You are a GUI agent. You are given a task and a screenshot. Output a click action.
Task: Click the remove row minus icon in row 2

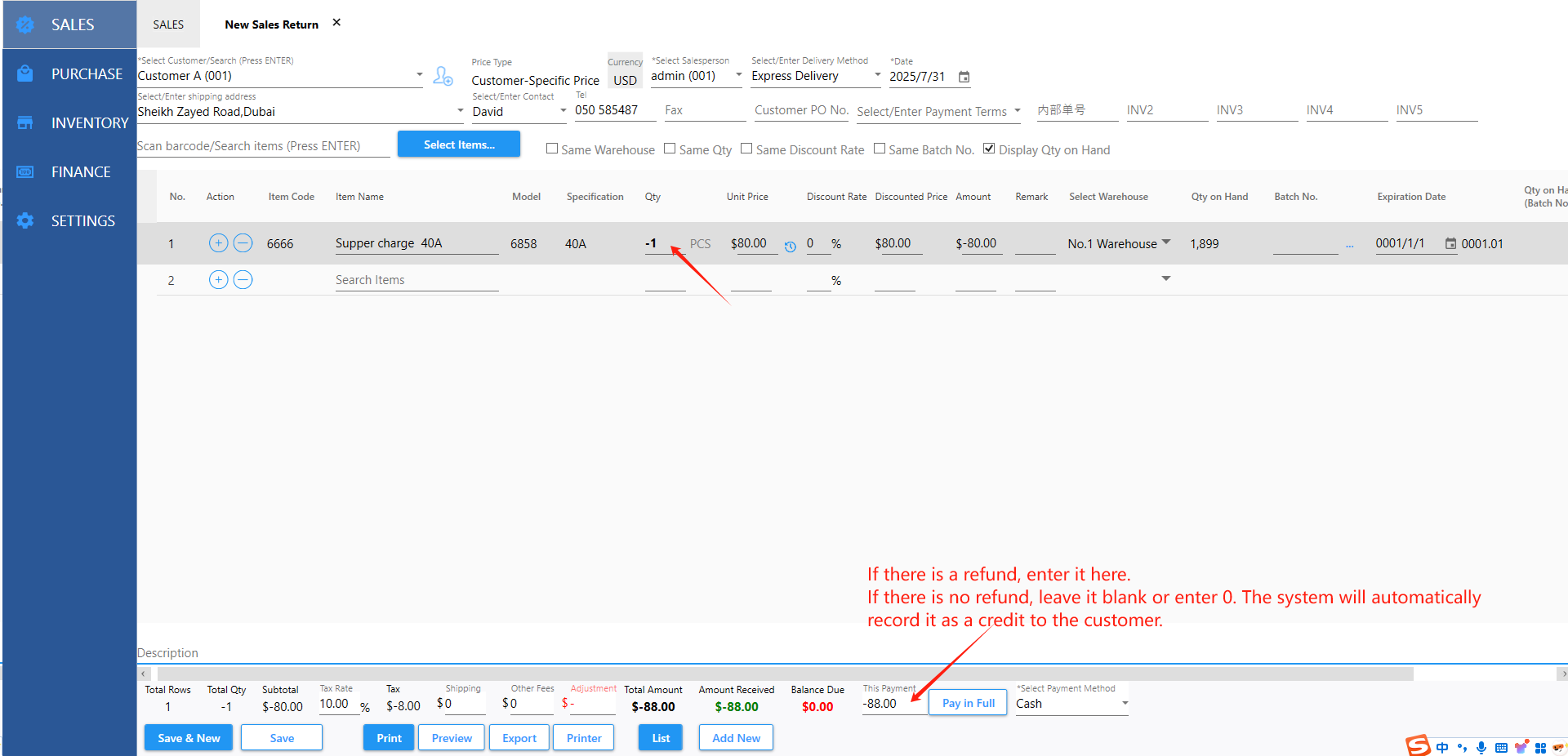[243, 280]
